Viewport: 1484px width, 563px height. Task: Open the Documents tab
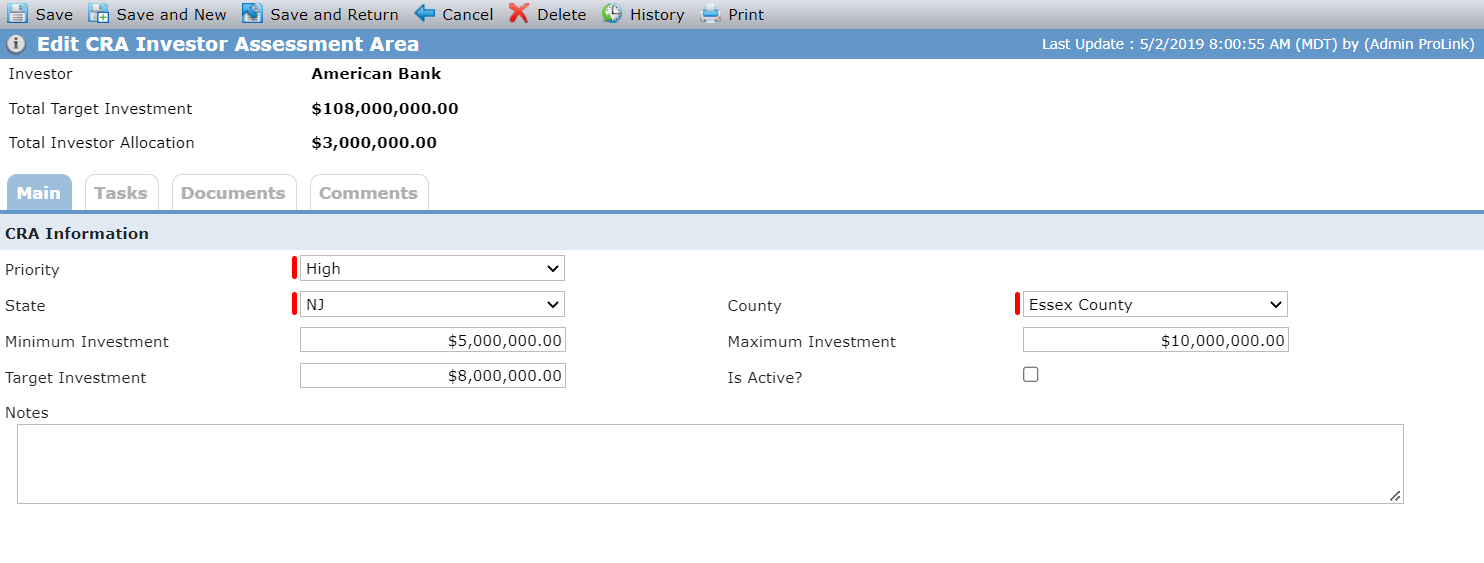(x=233, y=193)
